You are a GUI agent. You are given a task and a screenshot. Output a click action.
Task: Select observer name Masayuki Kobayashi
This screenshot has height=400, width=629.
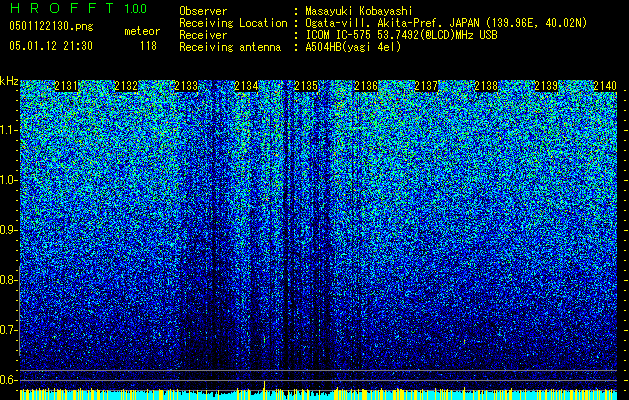tap(359, 11)
